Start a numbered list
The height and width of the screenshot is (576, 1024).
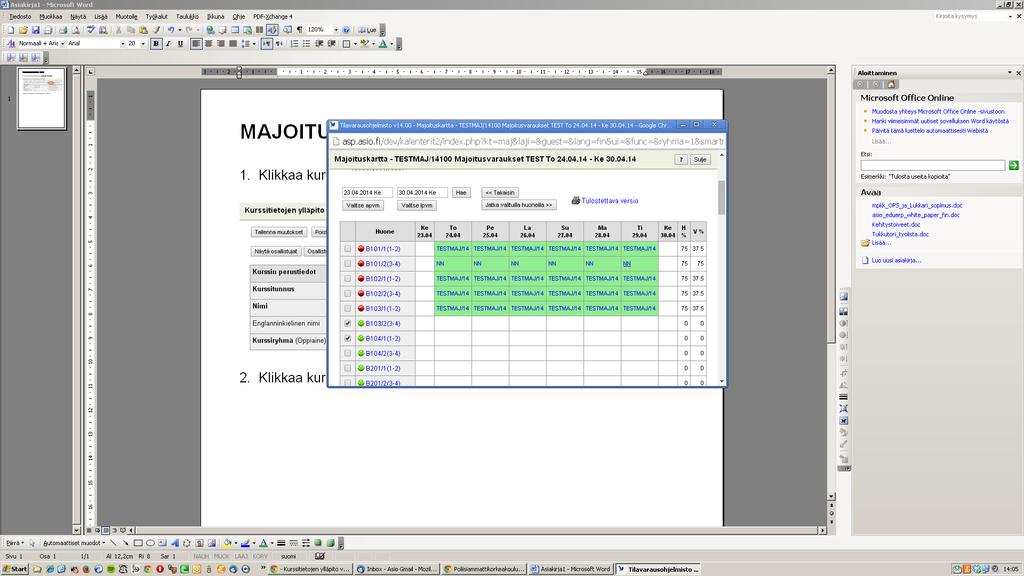point(295,44)
